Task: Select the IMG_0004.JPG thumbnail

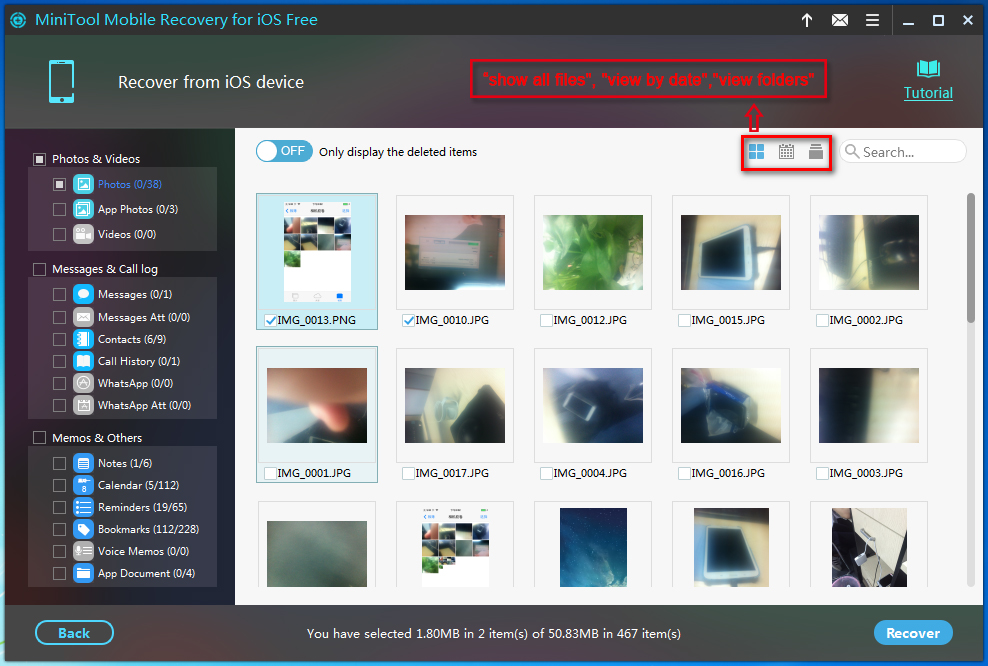Action: 593,405
